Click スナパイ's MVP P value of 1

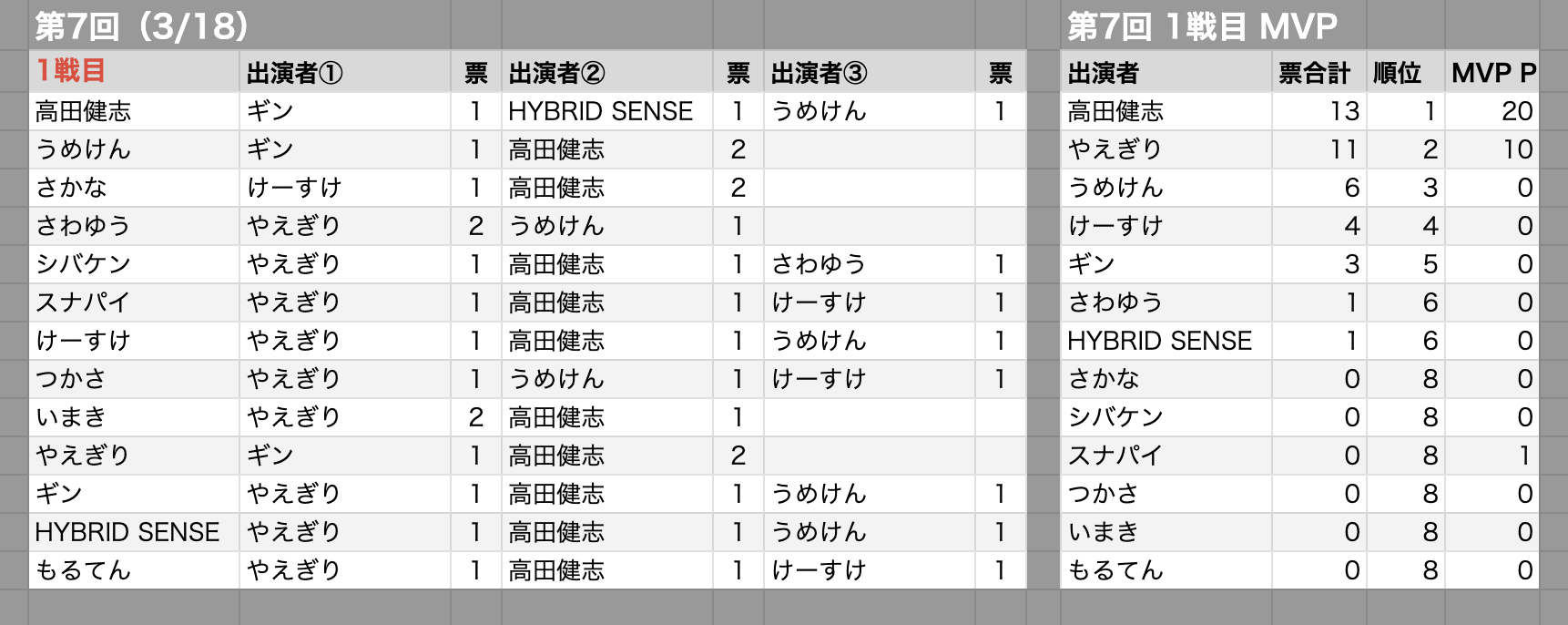coord(1492,456)
